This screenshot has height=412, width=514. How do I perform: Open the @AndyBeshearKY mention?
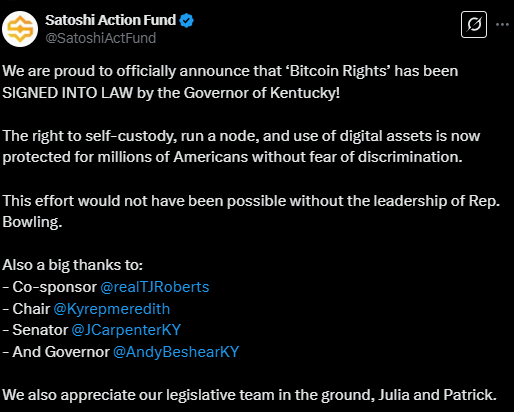[176, 352]
